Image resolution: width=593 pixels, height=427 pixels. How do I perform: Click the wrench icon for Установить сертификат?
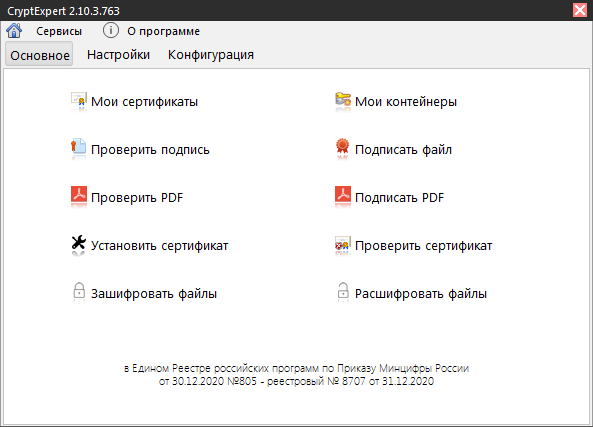(79, 243)
